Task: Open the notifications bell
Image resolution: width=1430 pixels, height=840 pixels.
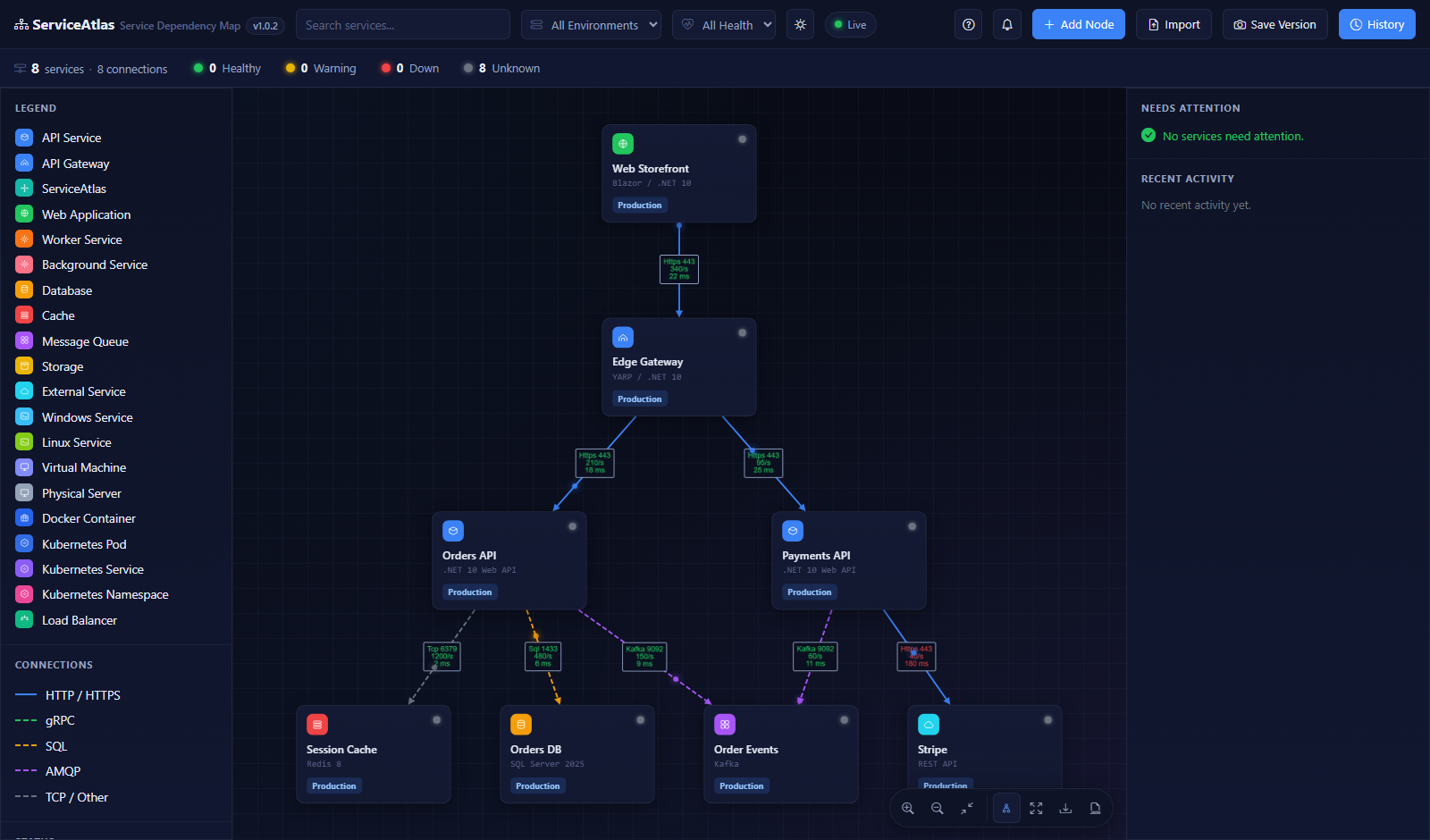Action: point(1007,25)
